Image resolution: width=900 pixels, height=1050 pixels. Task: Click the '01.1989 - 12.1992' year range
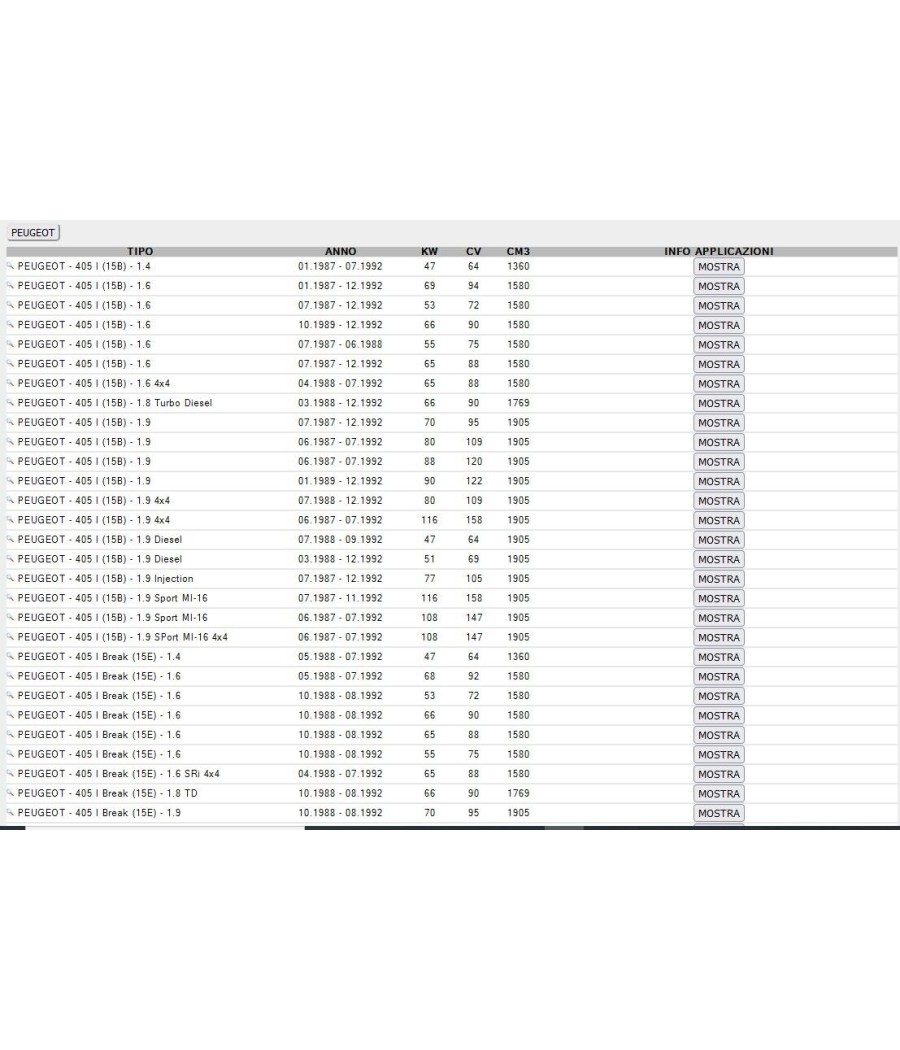pos(340,481)
